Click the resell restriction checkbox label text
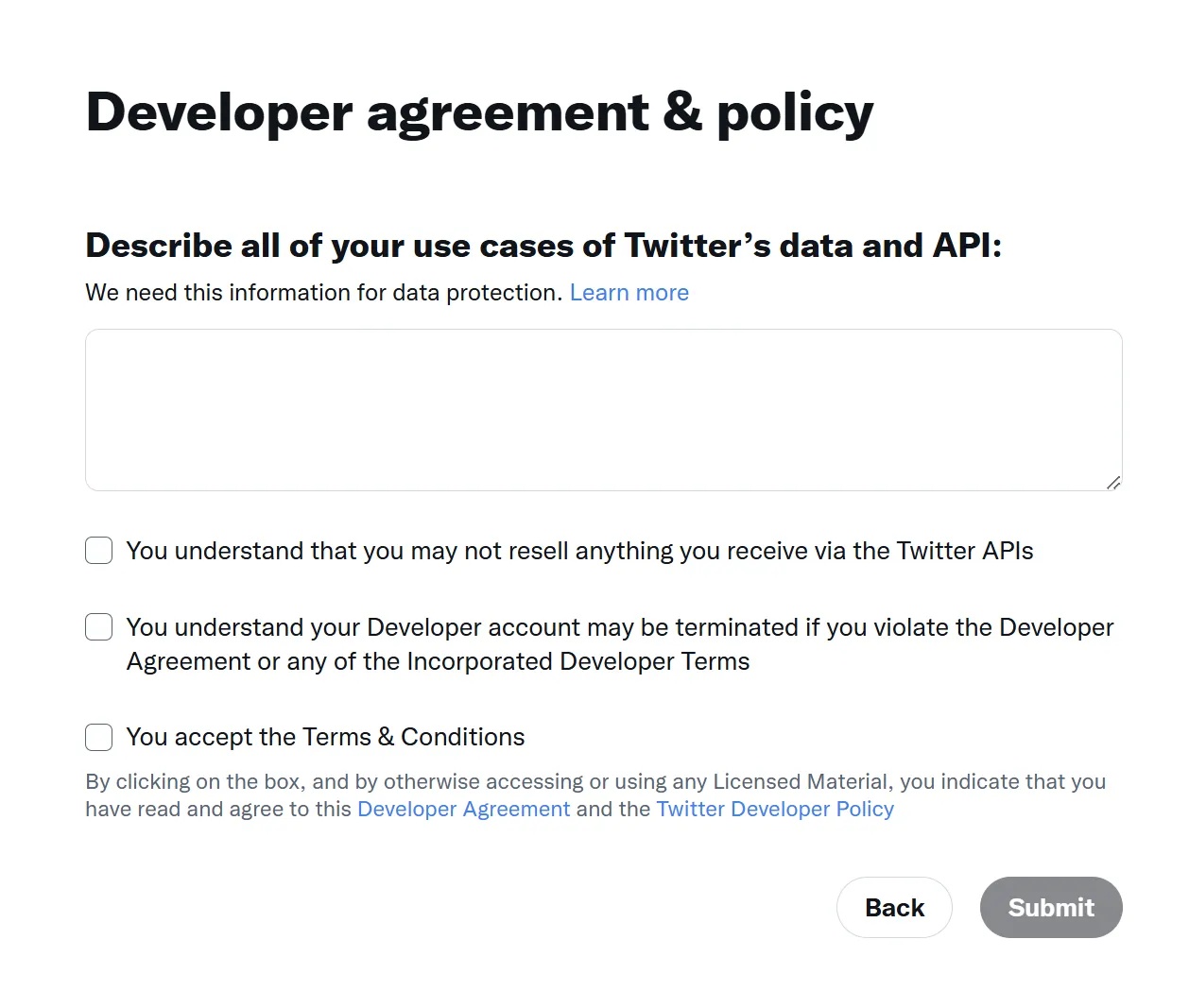Screen dimensions: 1189x1008 [x=579, y=551]
